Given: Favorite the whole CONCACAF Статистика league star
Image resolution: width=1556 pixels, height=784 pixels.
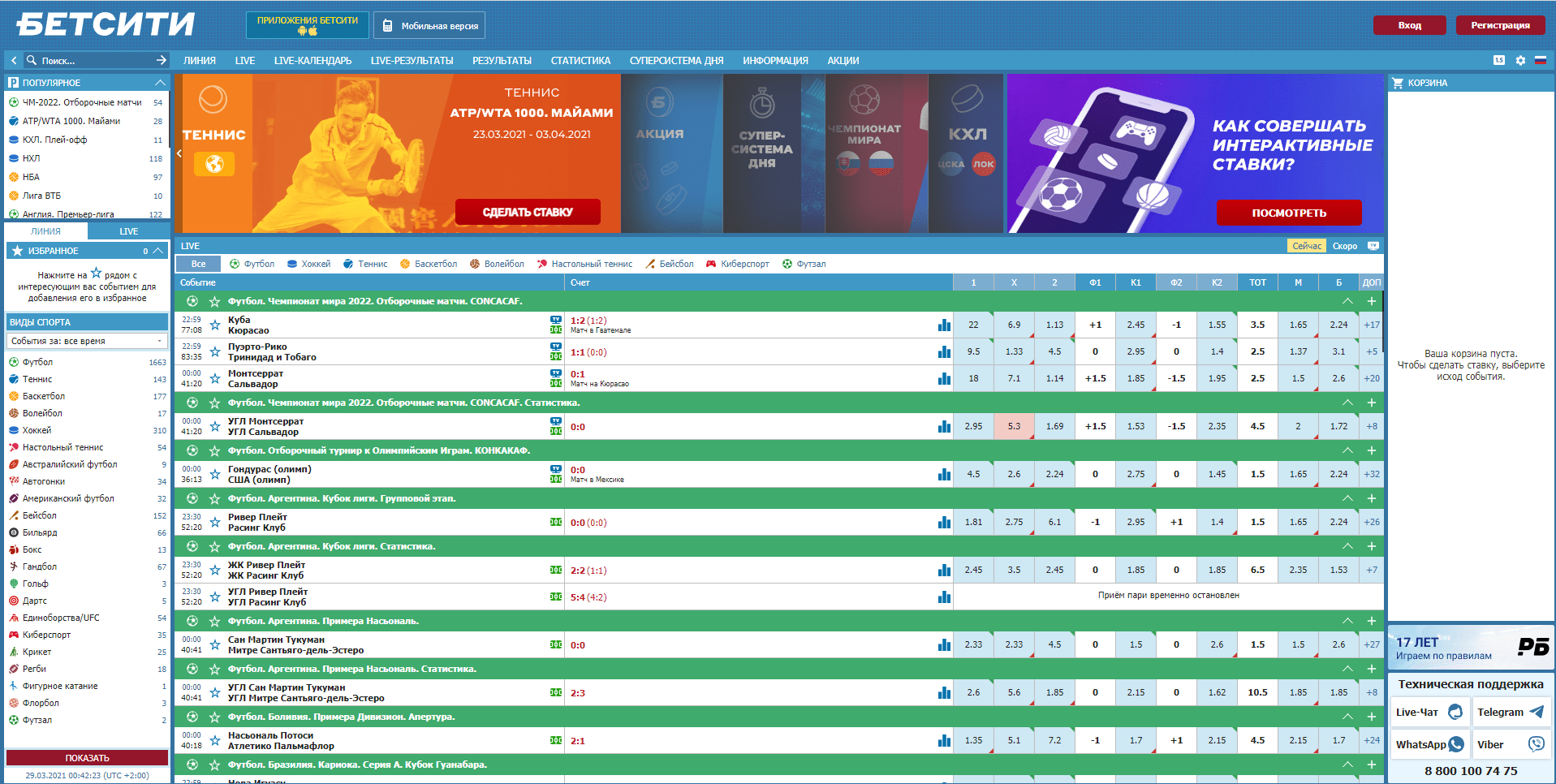Looking at the screenshot, I should coord(215,403).
